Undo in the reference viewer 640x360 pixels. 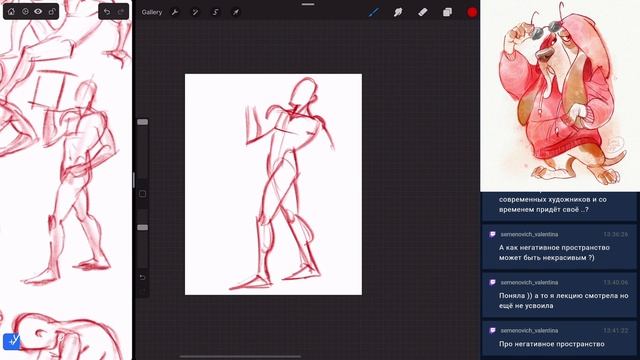click(x=107, y=11)
